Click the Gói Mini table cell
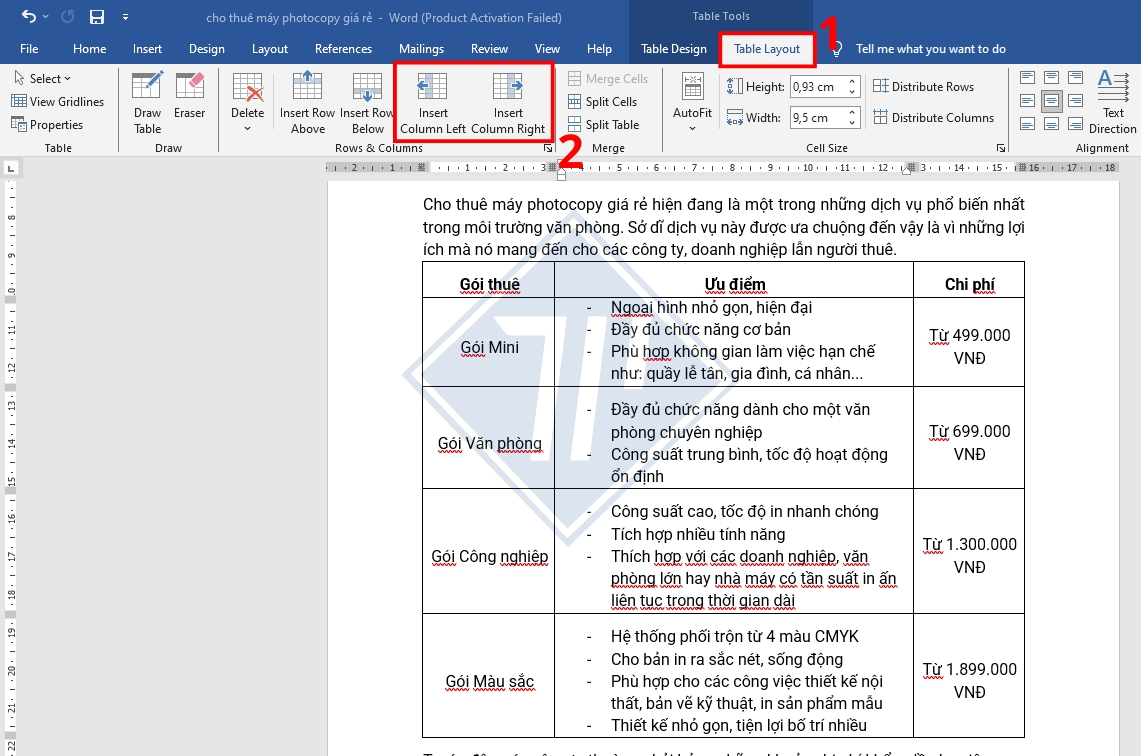The image size is (1141, 756). [489, 342]
